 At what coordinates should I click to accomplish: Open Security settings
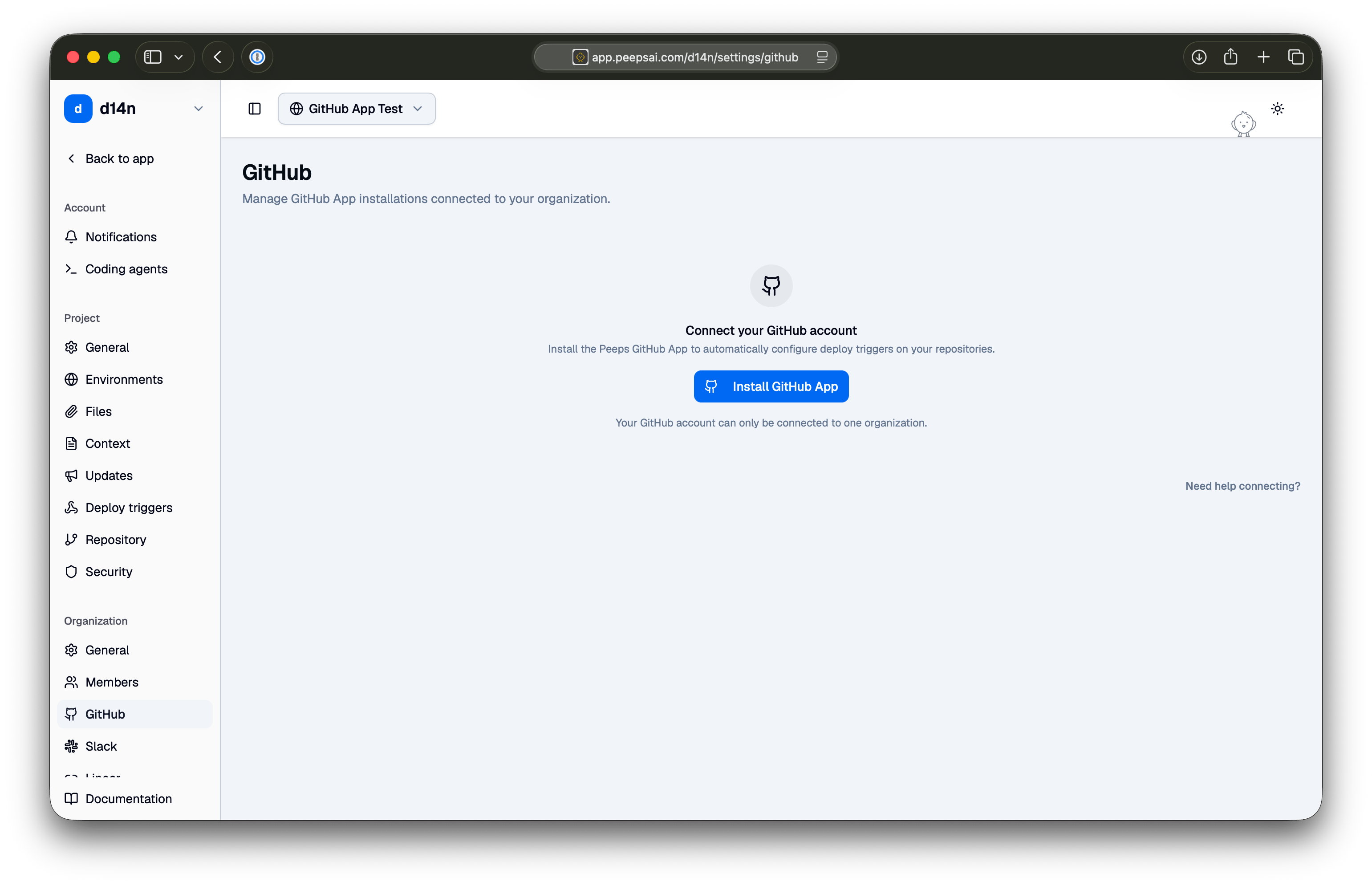[x=134, y=571]
